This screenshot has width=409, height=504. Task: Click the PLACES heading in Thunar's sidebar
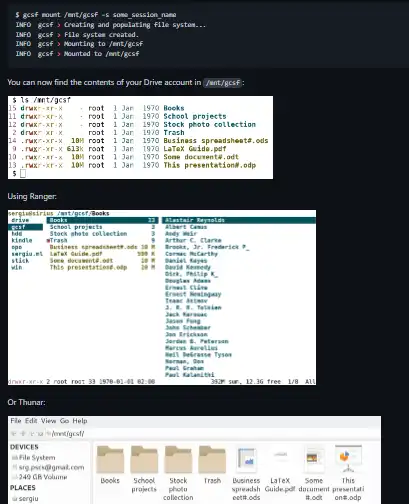pos(23,488)
